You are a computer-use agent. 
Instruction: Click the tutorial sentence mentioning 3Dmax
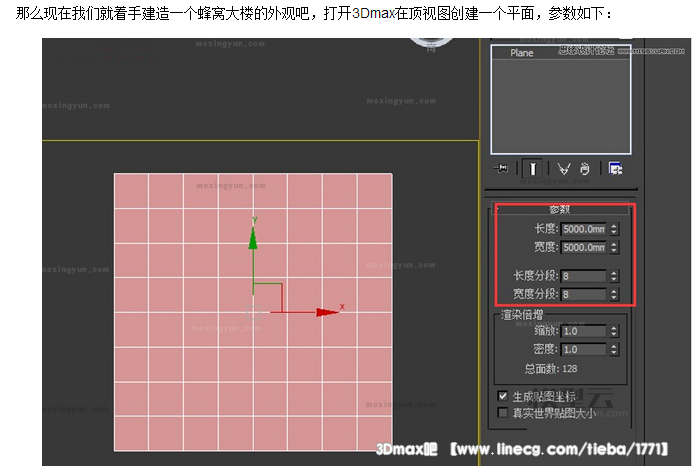click(x=314, y=14)
